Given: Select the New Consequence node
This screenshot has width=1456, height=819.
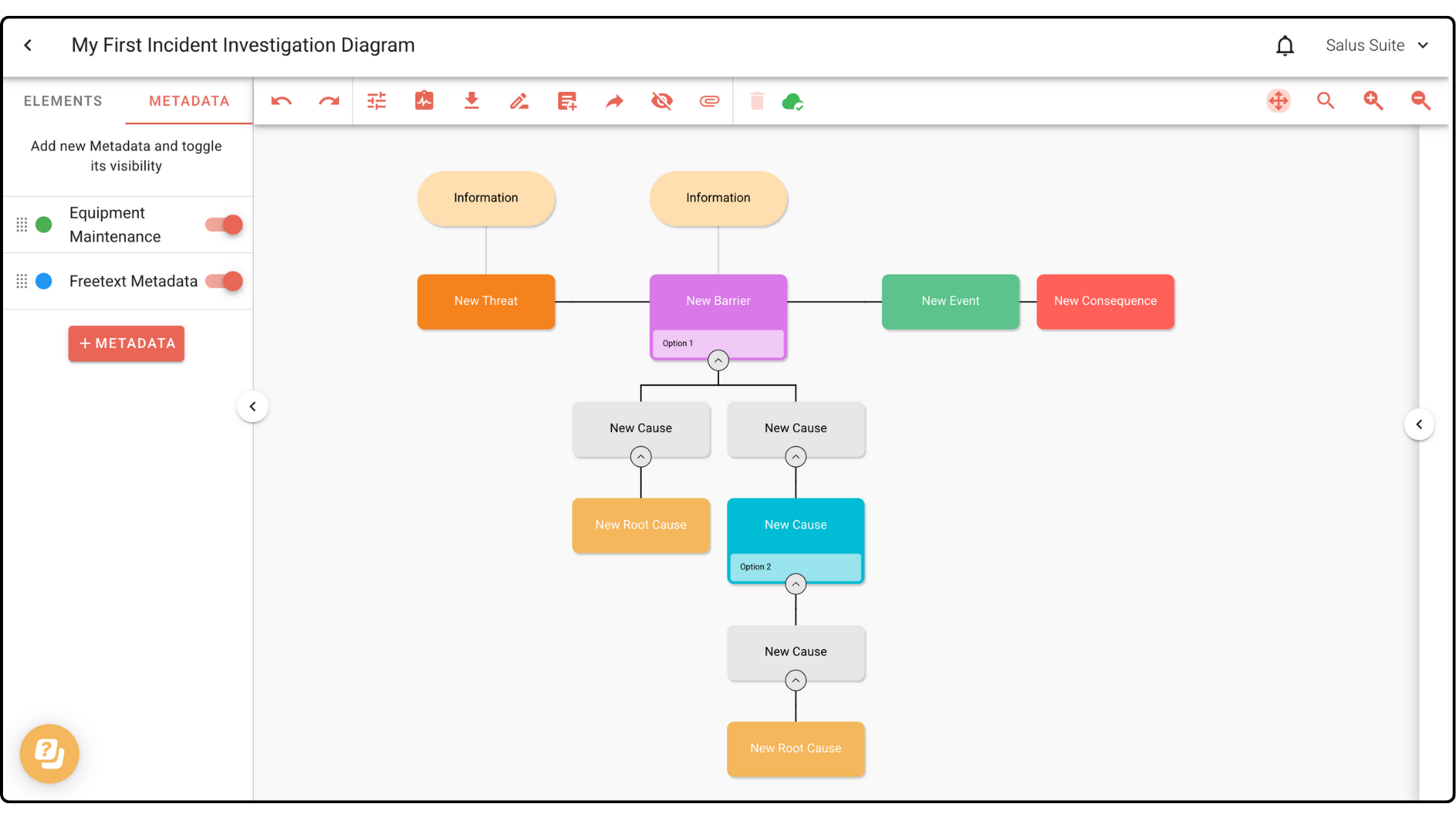Looking at the screenshot, I should pos(1105,301).
